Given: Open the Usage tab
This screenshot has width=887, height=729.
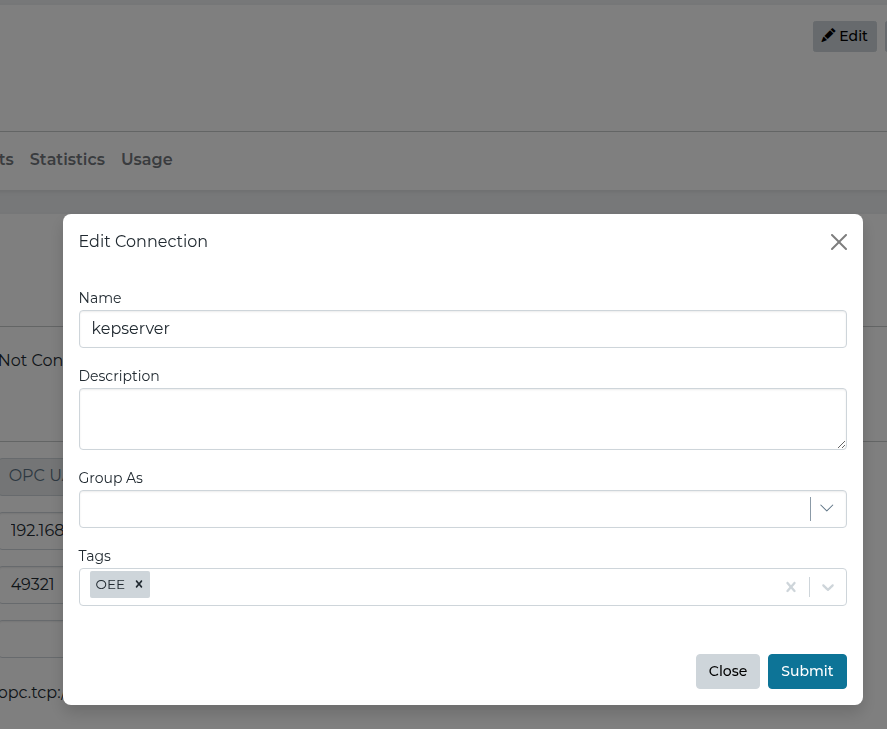Looking at the screenshot, I should 146,159.
